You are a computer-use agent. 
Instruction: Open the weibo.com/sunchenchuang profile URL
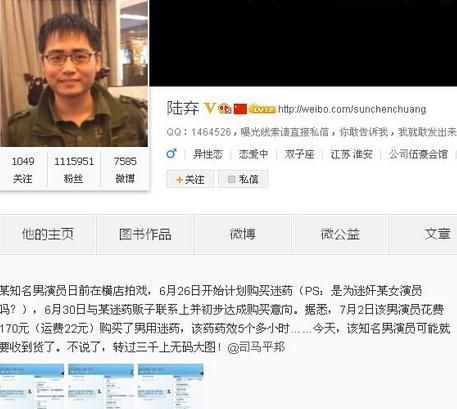[352, 109]
